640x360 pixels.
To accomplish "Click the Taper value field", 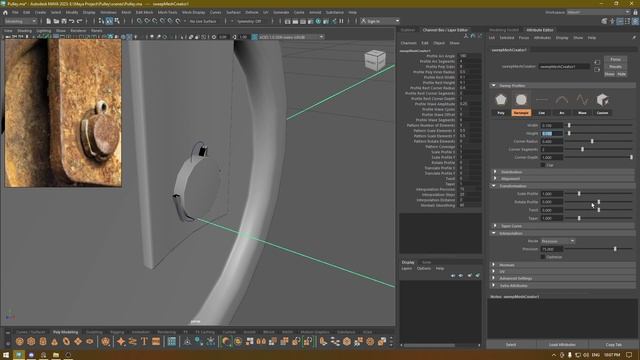I will pos(551,218).
